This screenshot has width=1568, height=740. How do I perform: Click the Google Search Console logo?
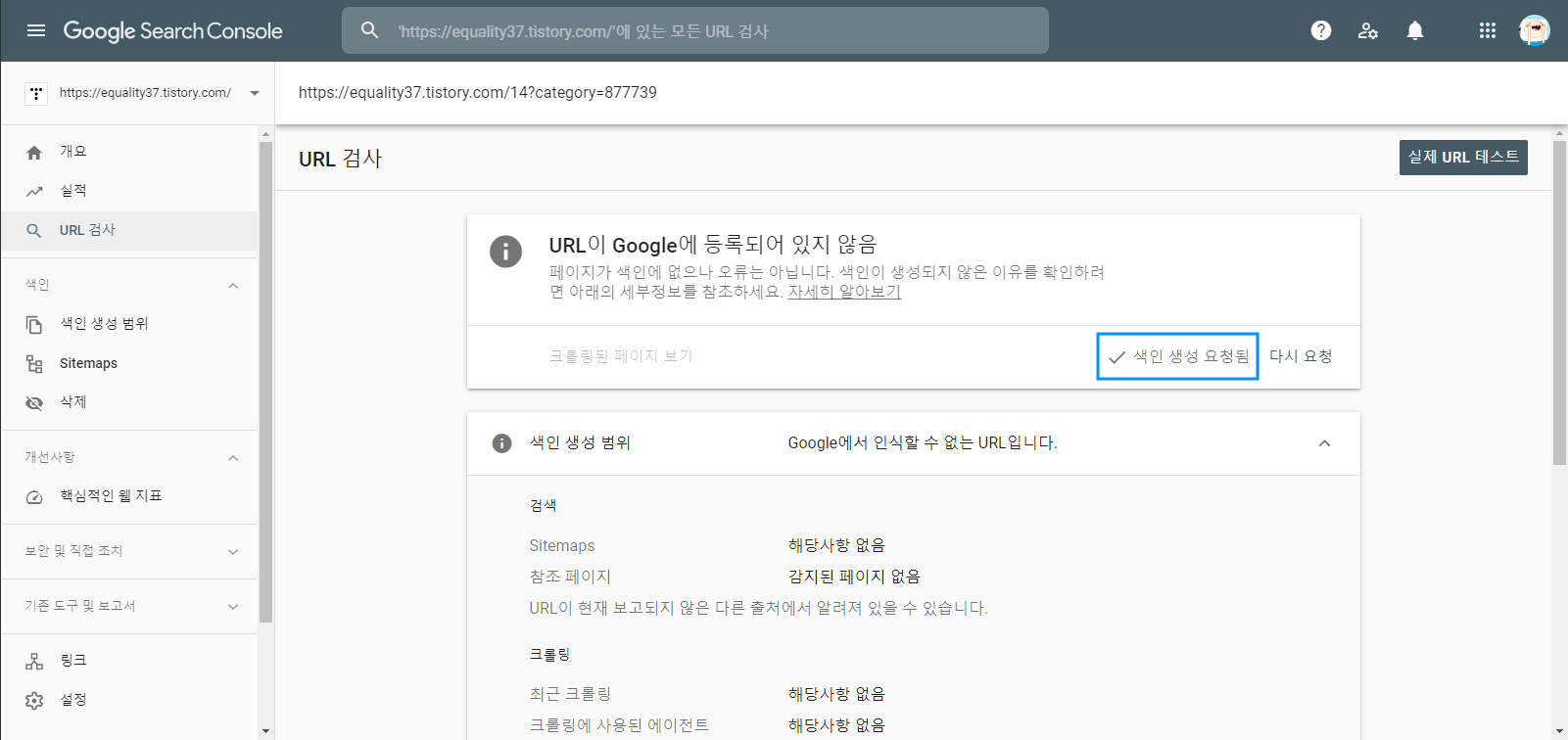[x=172, y=30]
